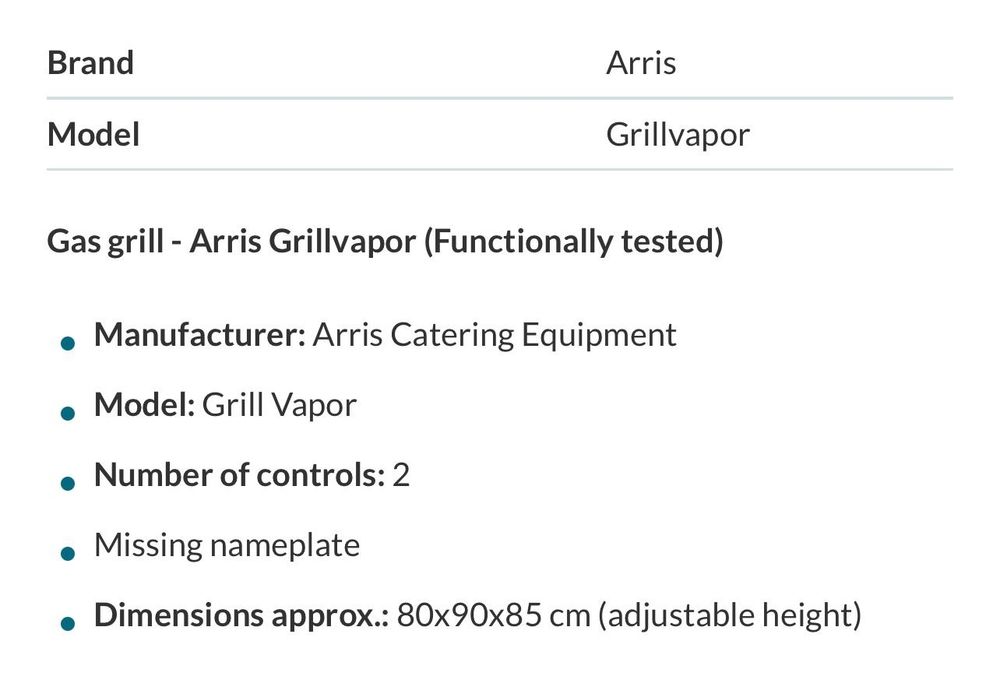The width and height of the screenshot is (1000, 673).
Task: Click the Functionally tested text in heading
Action: (x=574, y=242)
